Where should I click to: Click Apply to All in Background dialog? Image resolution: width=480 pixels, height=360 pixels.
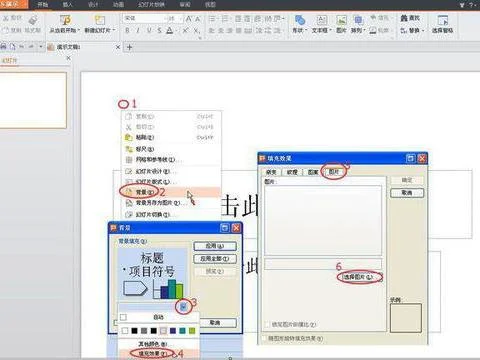tap(215, 259)
